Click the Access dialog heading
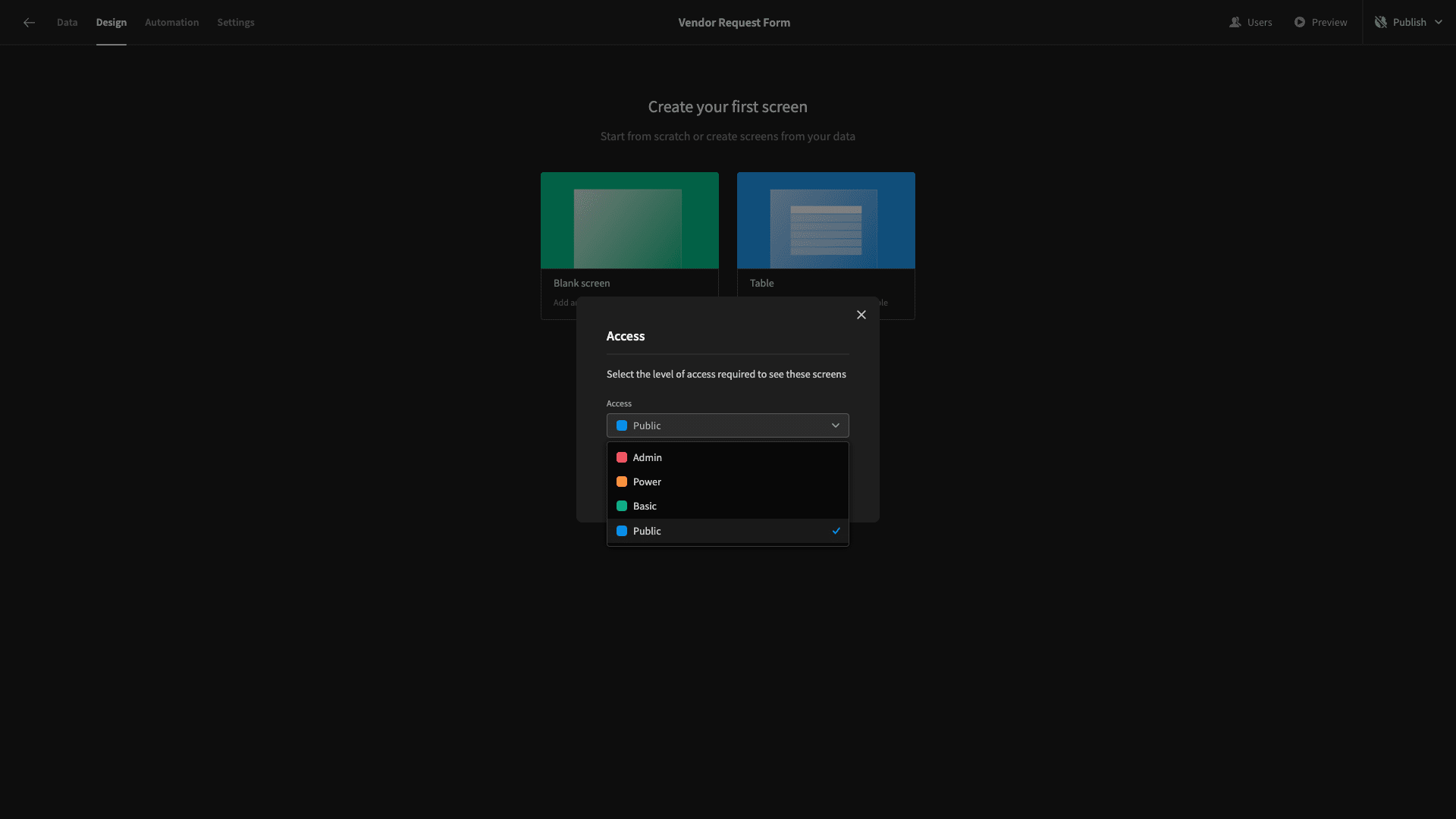This screenshot has width=1456, height=819. click(x=626, y=336)
